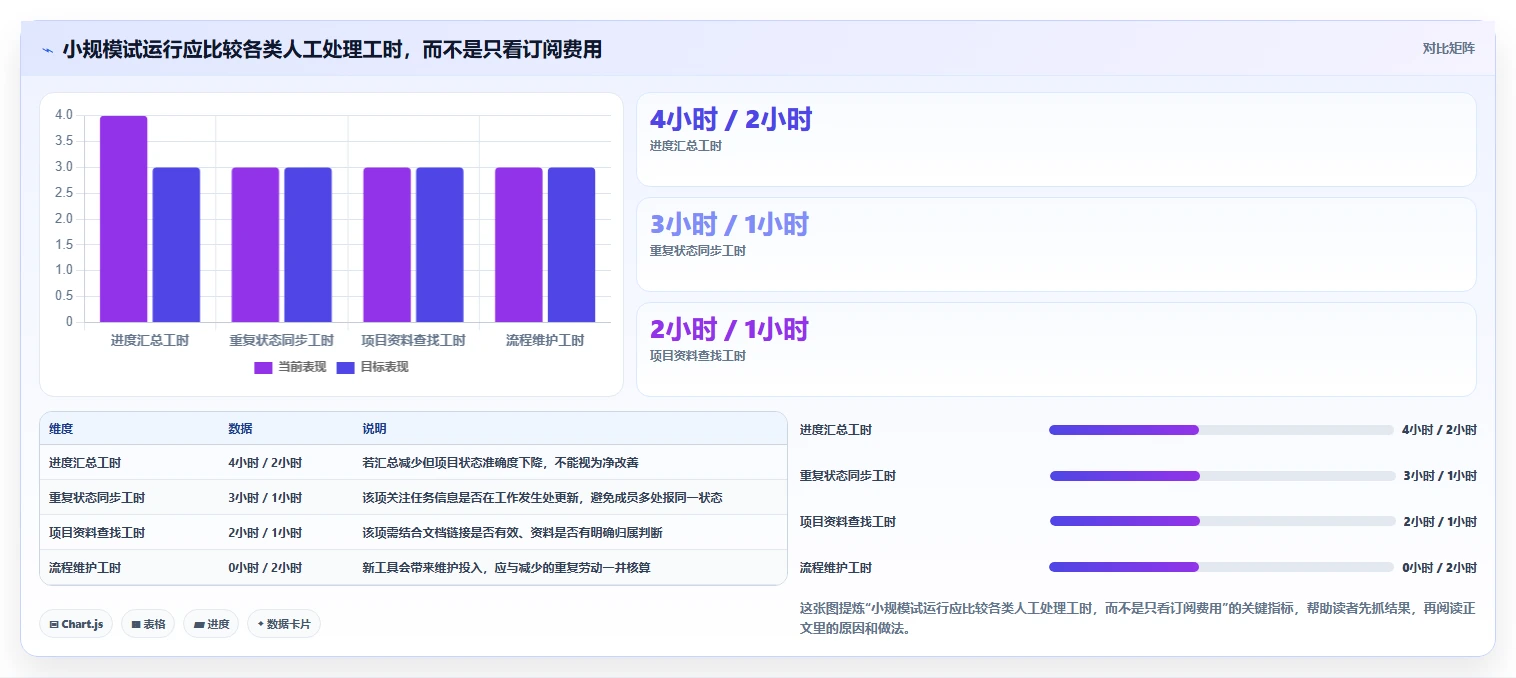Viewport: 1516px width, 678px height.
Task: Select the purple 当前表现 bar for 重复状态同步工时
Action: coord(255,245)
